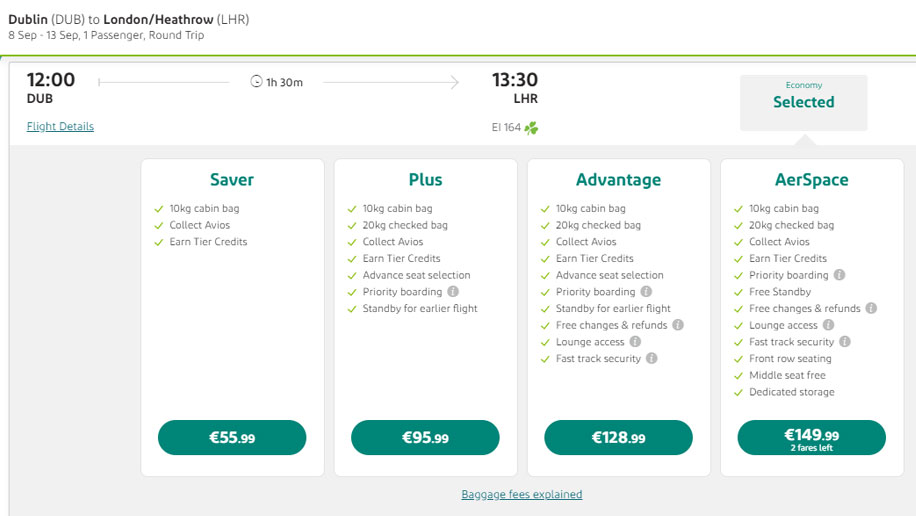This screenshot has height=516, width=916.
Task: Open Priority boarding info icon in Plus fare
Action: (x=453, y=291)
